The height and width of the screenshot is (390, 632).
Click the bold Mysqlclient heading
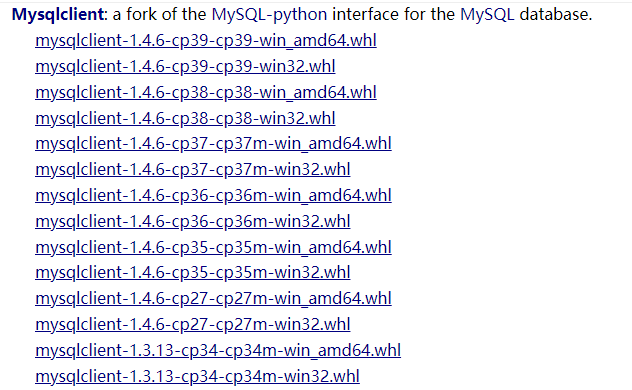[58, 15]
